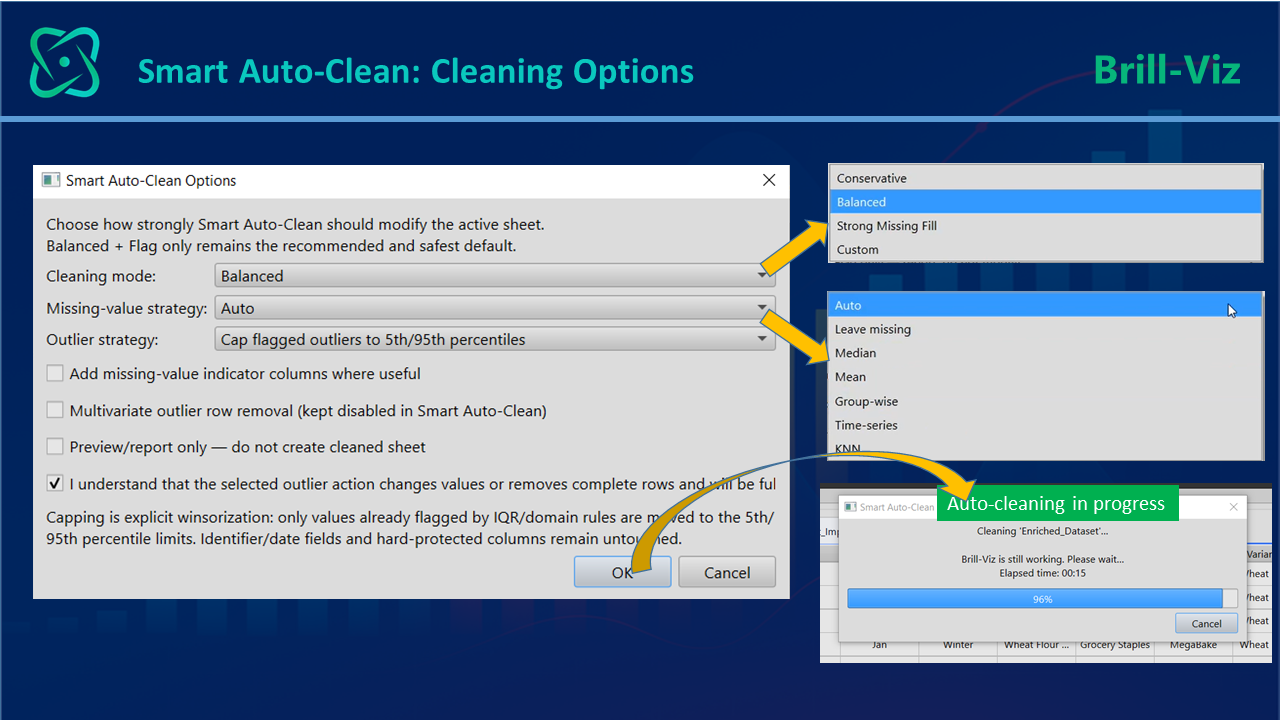Click the Winter cell in the sheet
The width and height of the screenshot is (1280, 720).
coord(958,645)
